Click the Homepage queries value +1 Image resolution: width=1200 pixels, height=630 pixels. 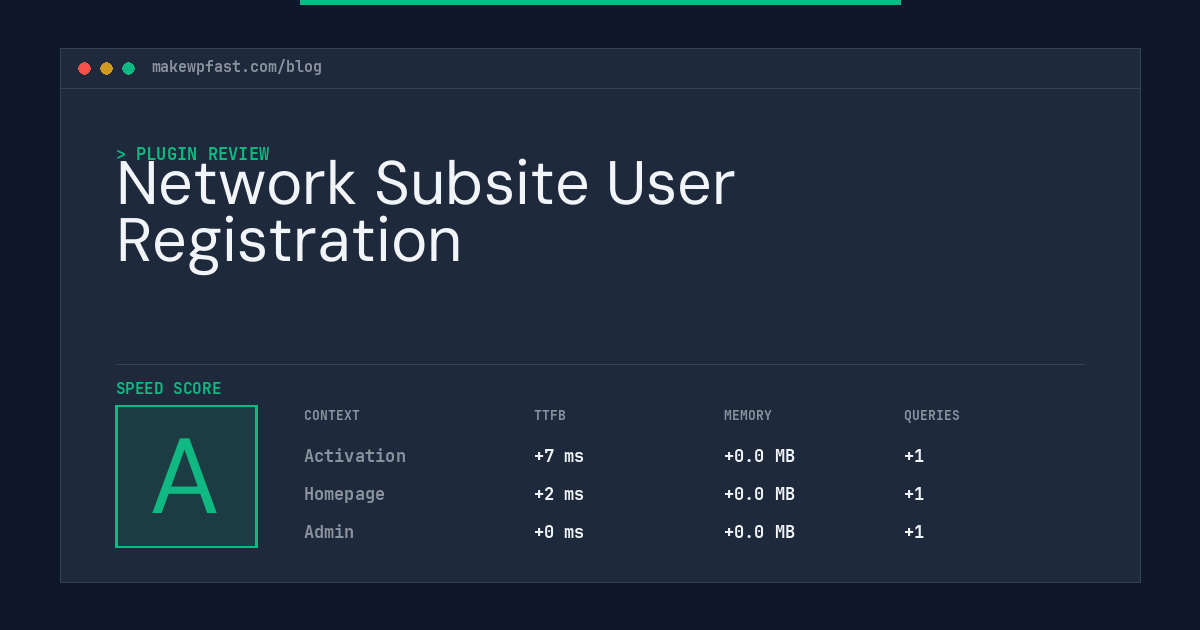(x=914, y=494)
